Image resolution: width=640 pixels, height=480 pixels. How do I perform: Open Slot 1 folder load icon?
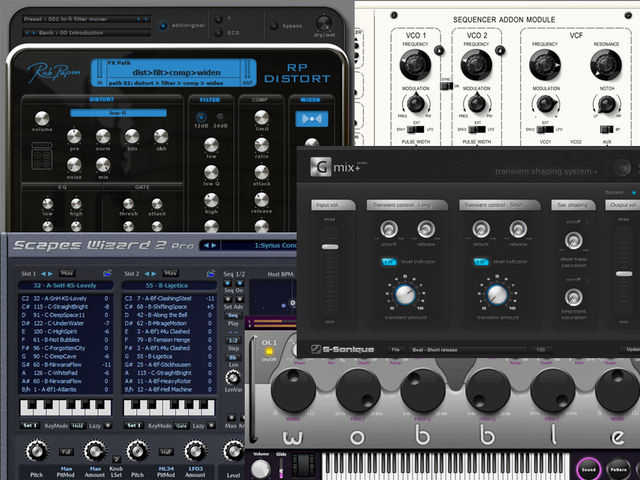click(x=107, y=273)
